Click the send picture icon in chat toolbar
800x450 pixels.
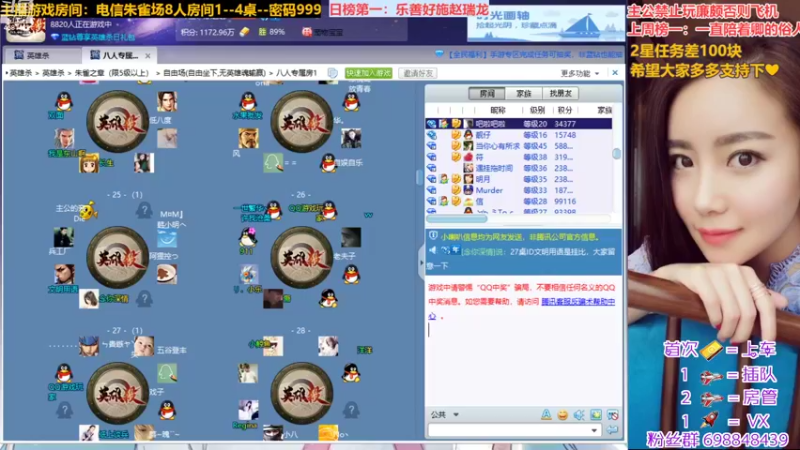tap(595, 415)
